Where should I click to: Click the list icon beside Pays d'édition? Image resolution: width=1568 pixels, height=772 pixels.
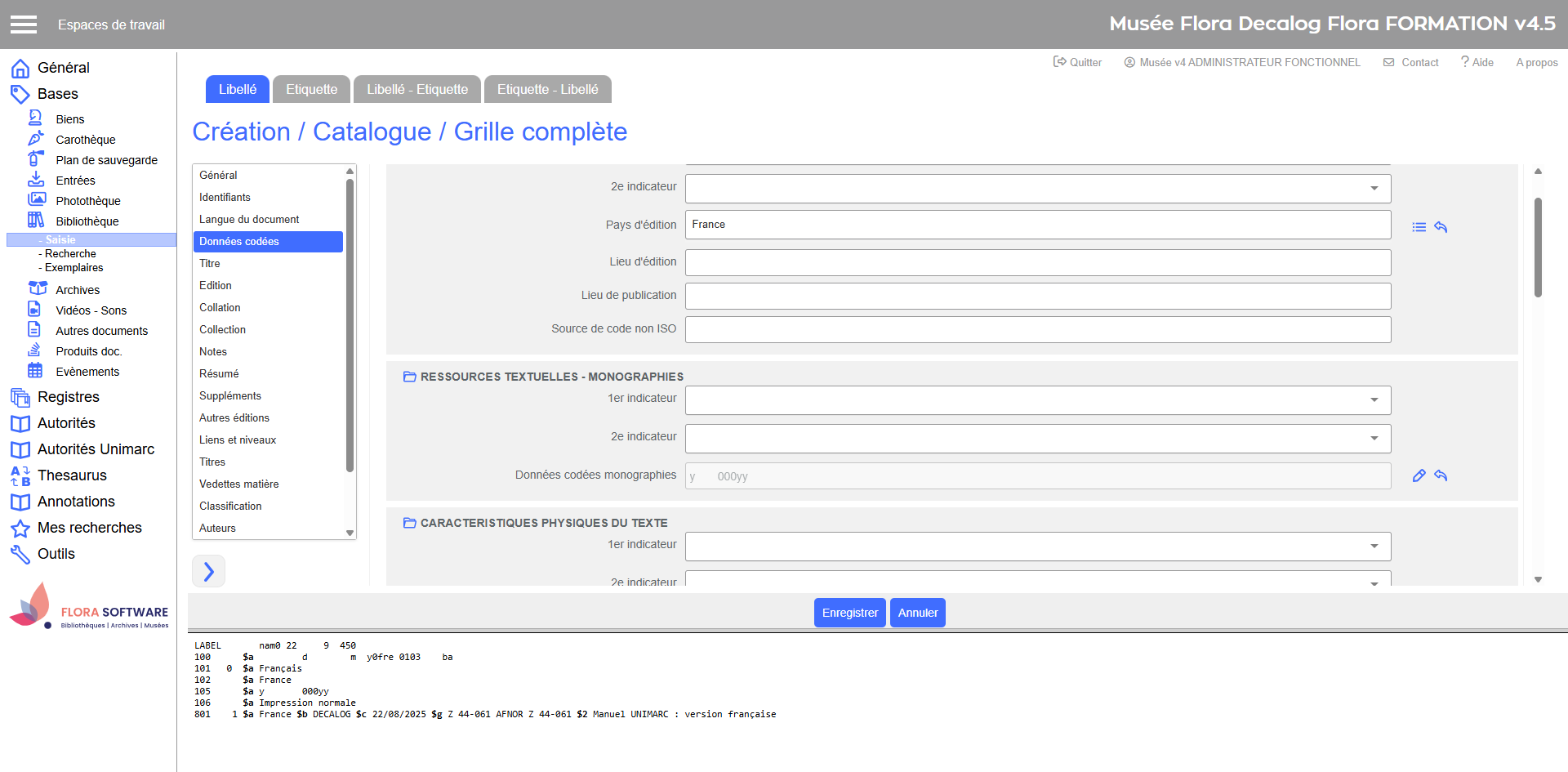[1419, 227]
